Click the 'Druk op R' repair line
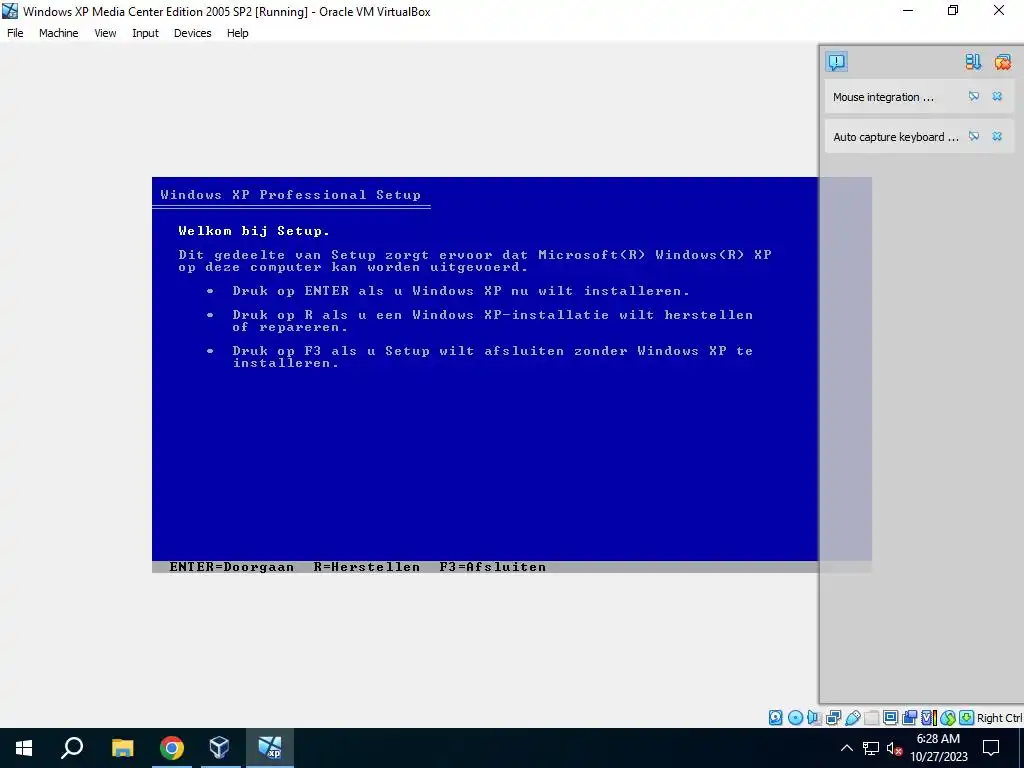The width and height of the screenshot is (1024, 768). [492, 321]
